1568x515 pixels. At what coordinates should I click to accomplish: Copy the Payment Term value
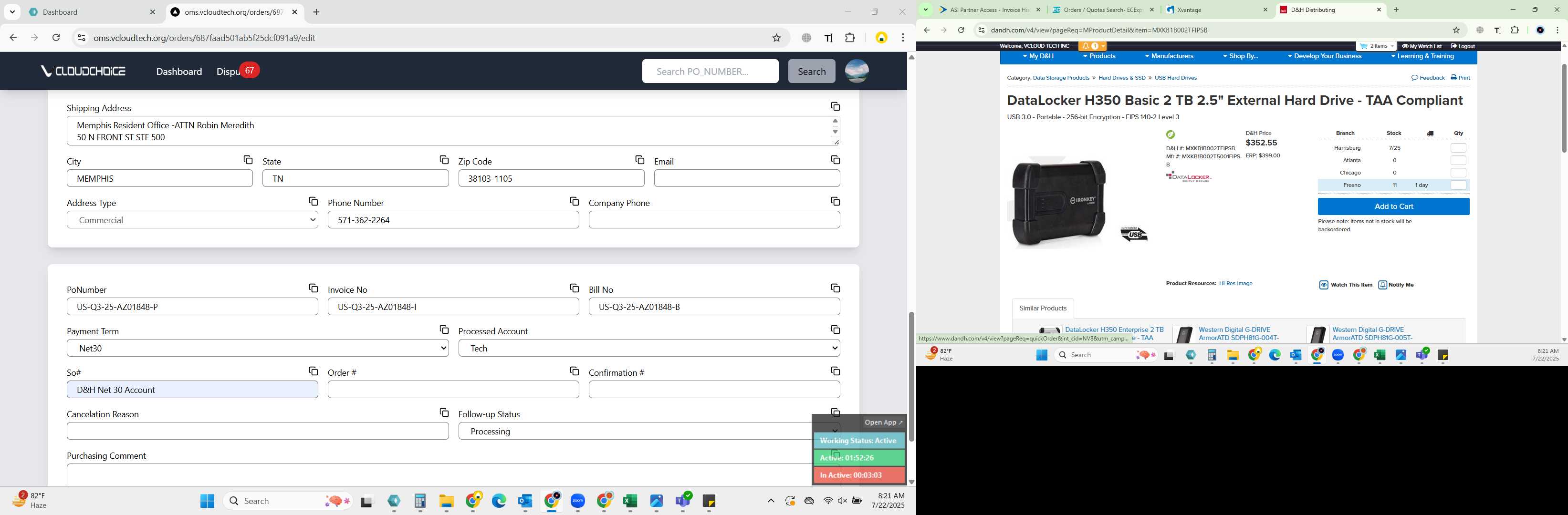(444, 330)
